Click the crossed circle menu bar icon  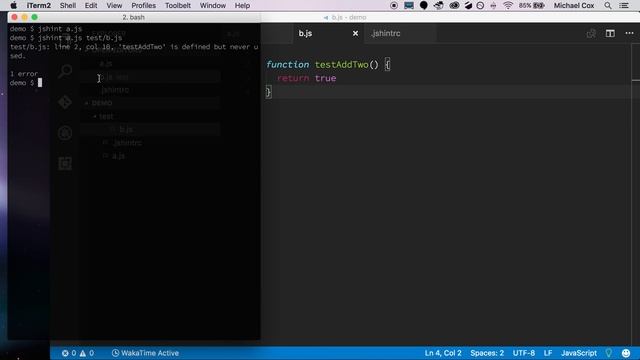click(480, 6)
